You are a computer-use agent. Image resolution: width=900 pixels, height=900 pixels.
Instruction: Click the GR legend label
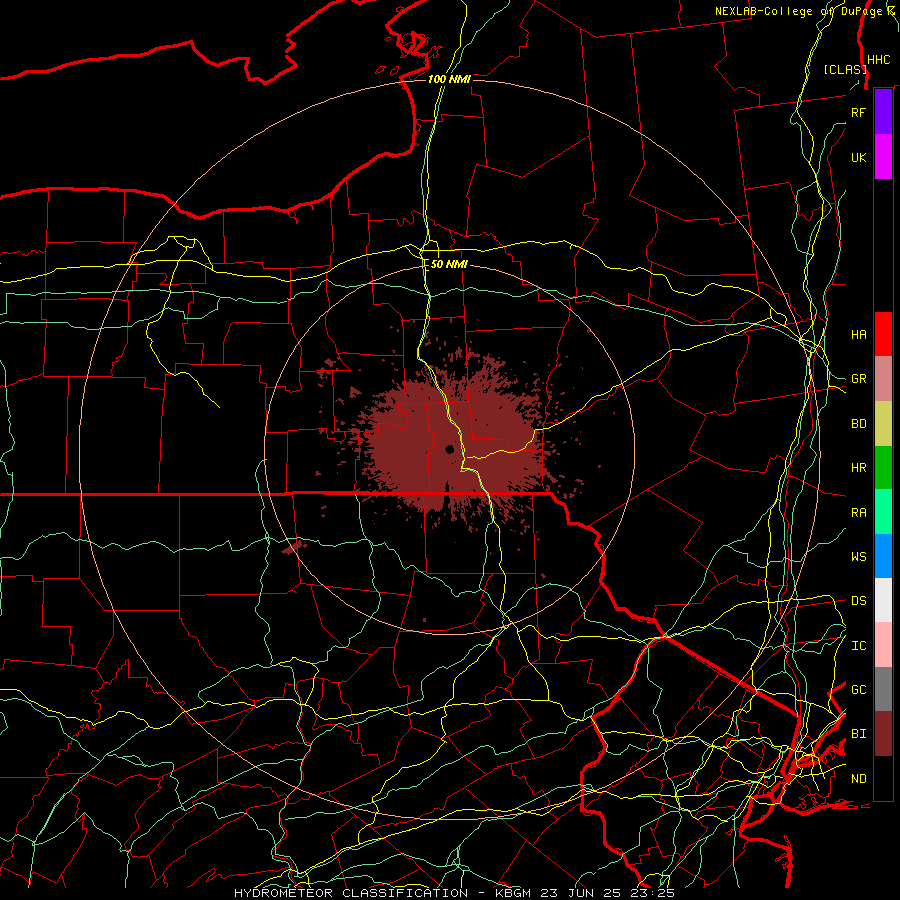point(858,379)
